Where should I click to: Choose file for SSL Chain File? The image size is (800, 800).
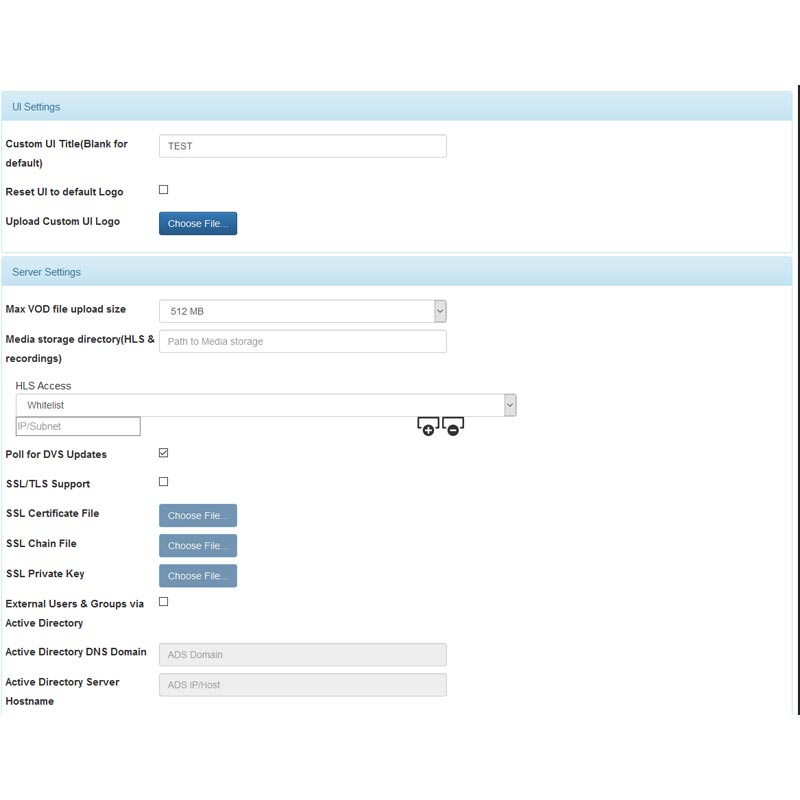198,546
